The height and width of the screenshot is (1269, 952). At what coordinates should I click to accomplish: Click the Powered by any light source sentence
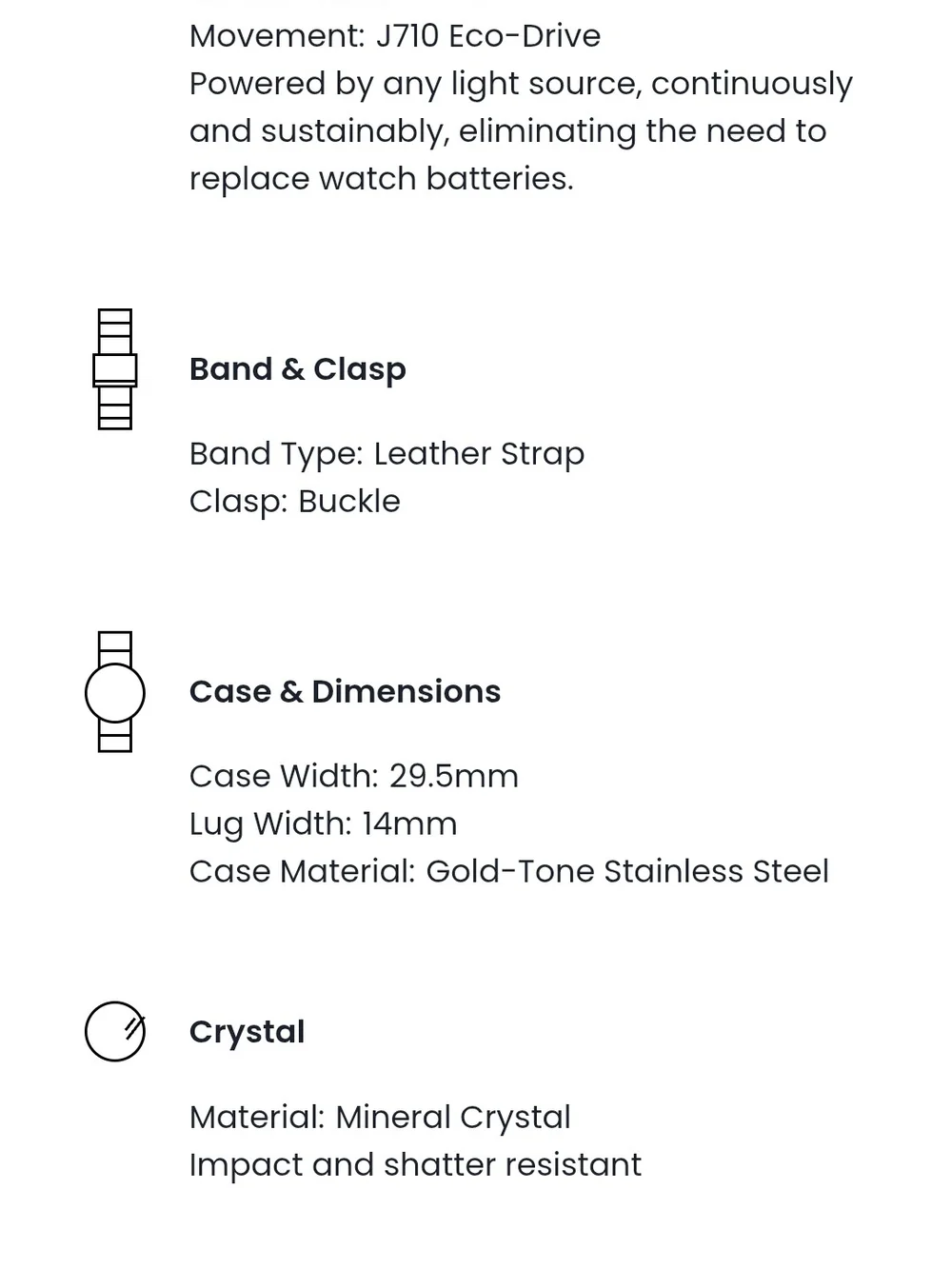tap(521, 131)
